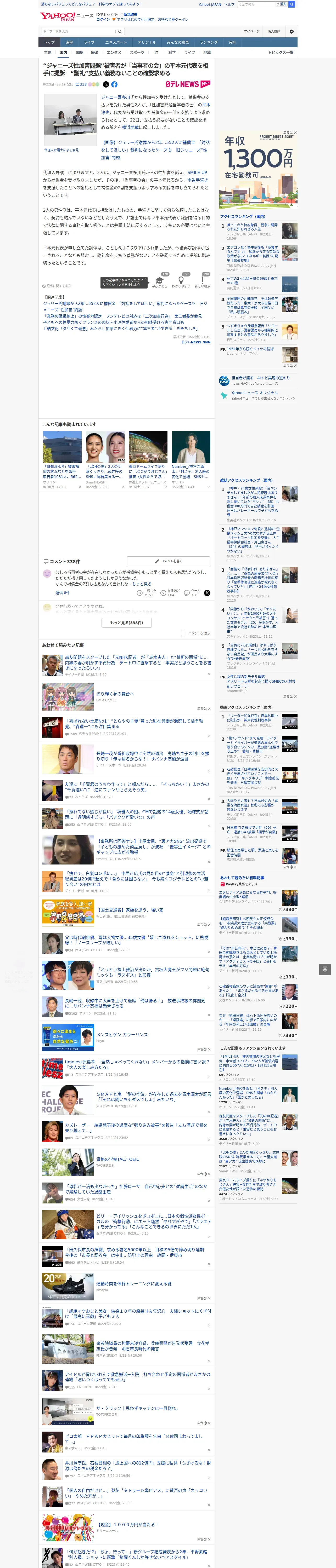Open the エキスパート tab
This screenshot has width=336, height=1568.
click(116, 42)
